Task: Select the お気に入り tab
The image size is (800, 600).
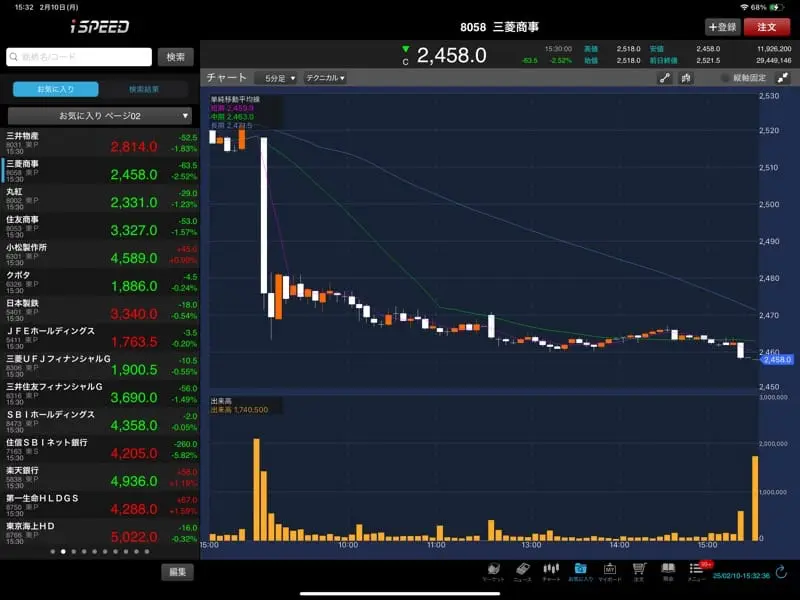Action: [x=55, y=89]
